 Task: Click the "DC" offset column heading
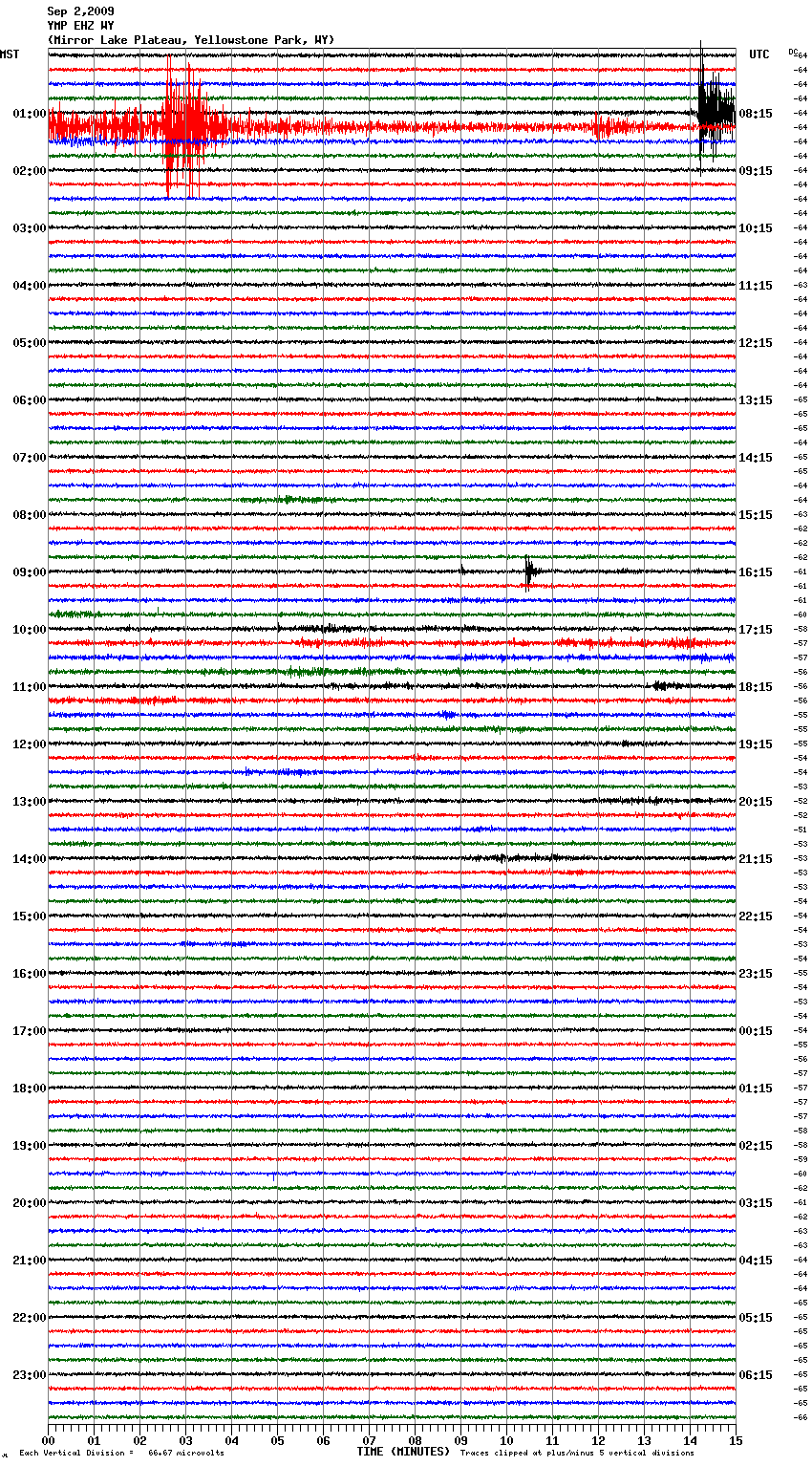(x=792, y=51)
